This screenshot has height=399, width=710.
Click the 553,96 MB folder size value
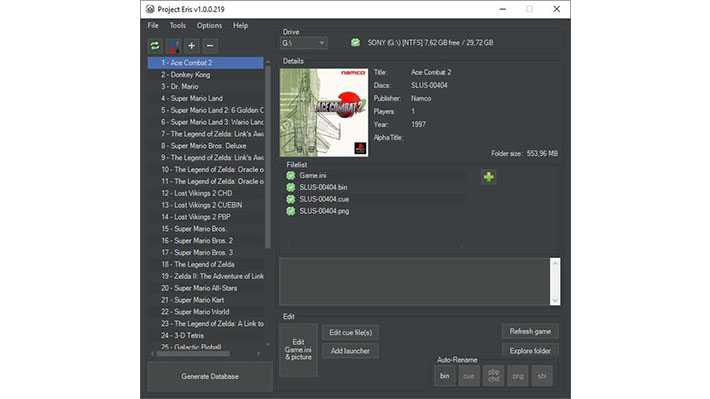click(542, 154)
